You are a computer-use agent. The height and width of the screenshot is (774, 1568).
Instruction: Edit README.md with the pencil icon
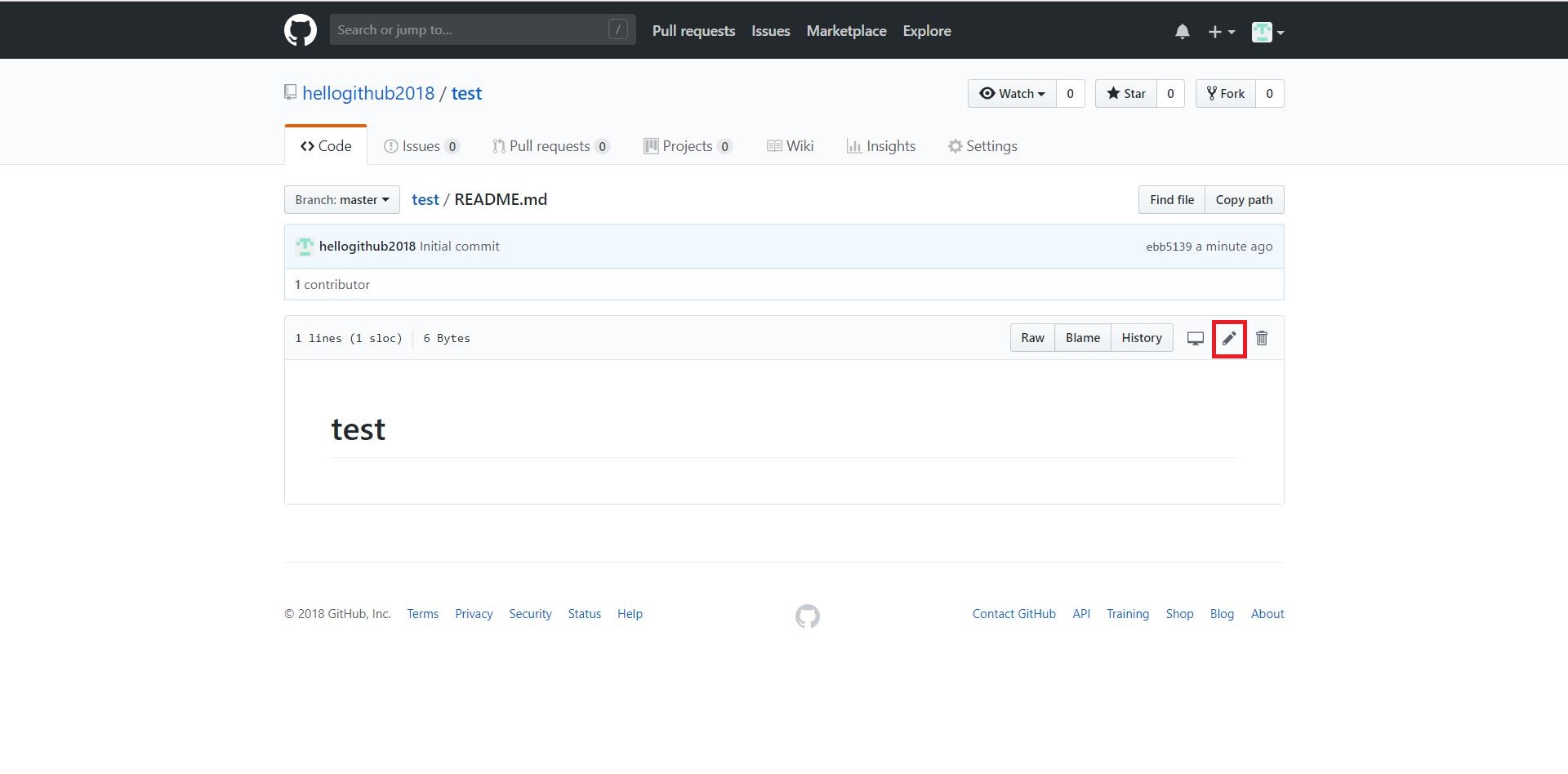pyautogui.click(x=1229, y=338)
